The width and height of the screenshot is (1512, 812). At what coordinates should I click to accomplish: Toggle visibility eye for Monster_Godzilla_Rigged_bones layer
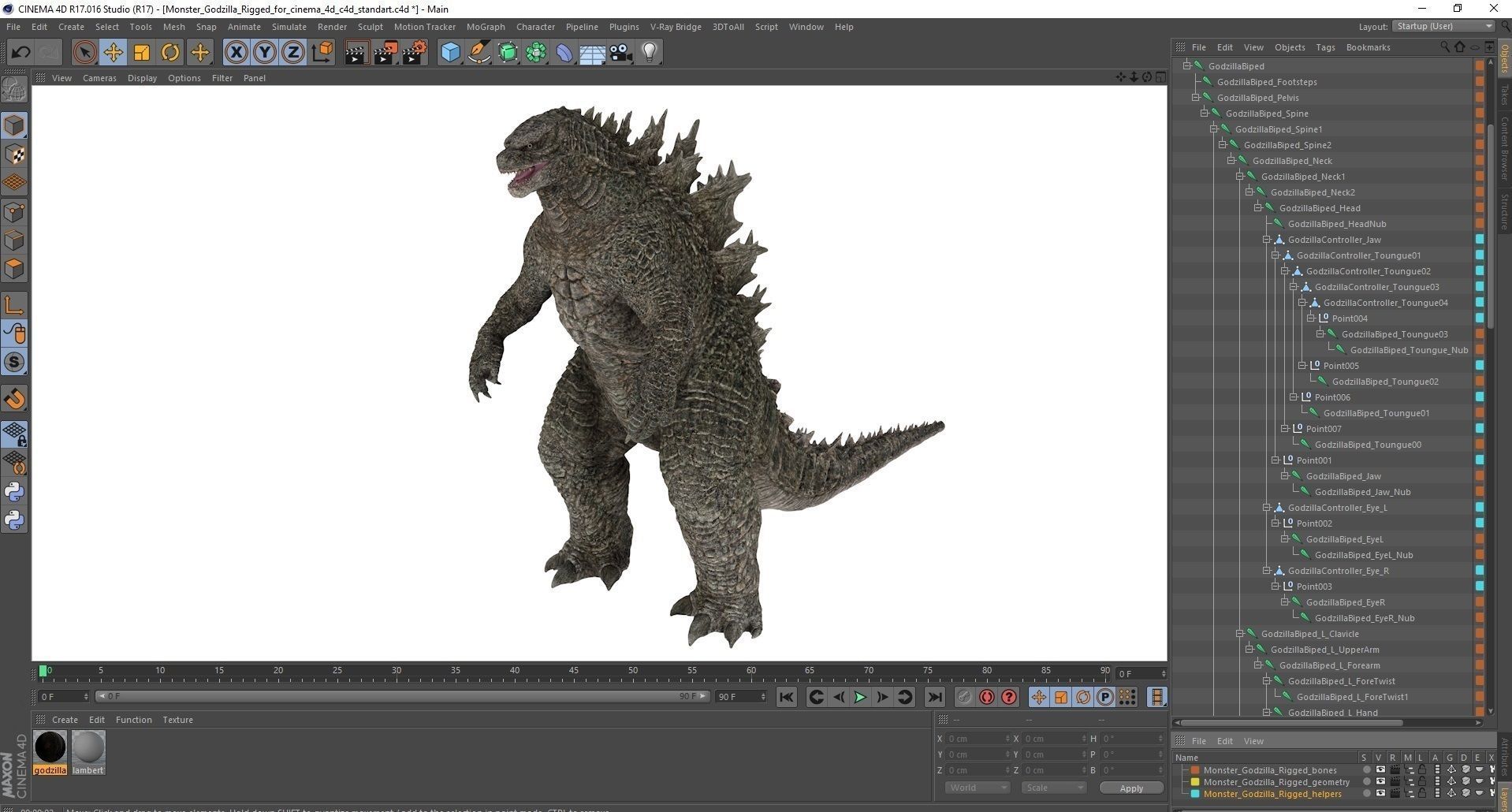1380,770
